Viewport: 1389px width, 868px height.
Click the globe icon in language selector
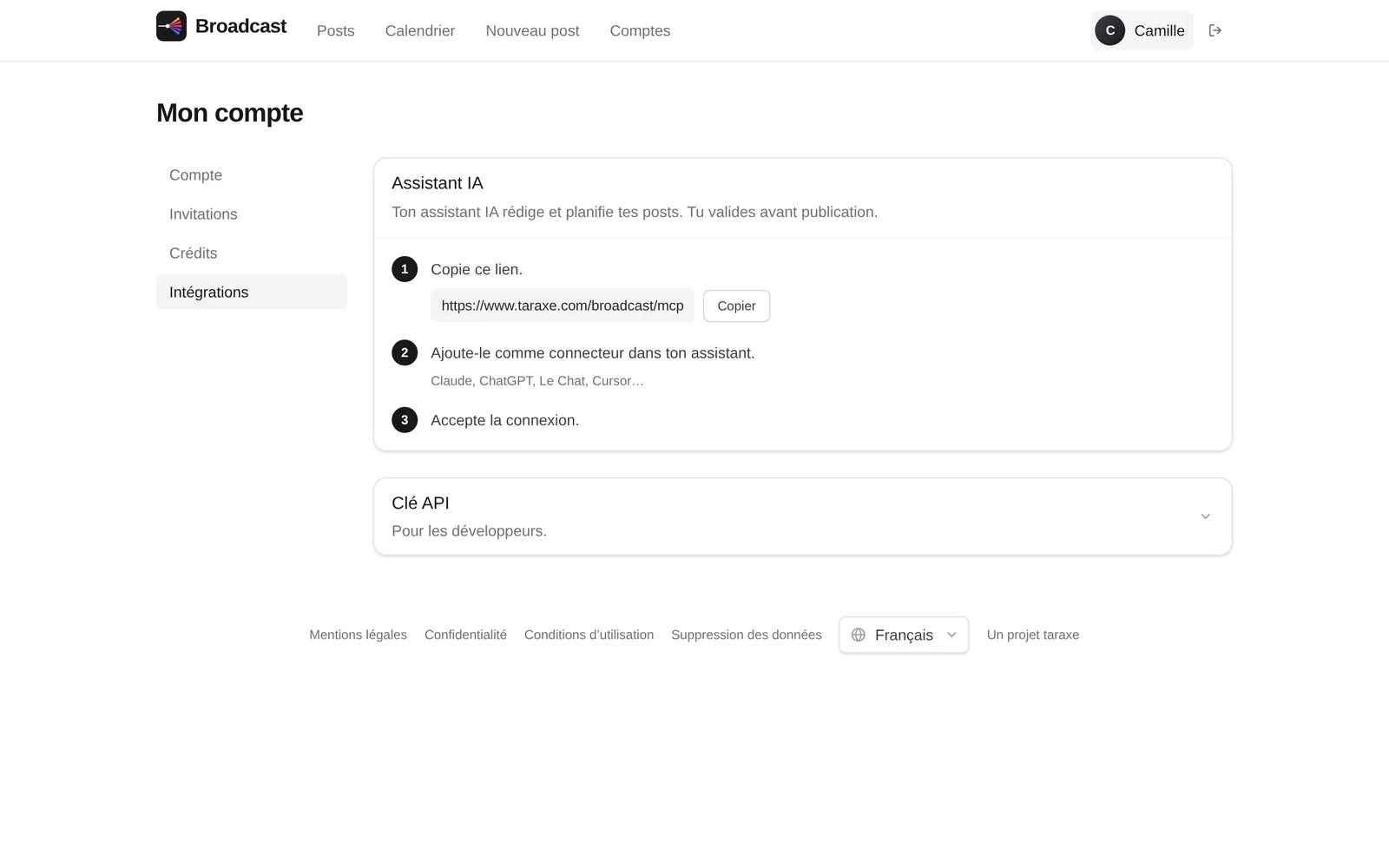point(859,635)
